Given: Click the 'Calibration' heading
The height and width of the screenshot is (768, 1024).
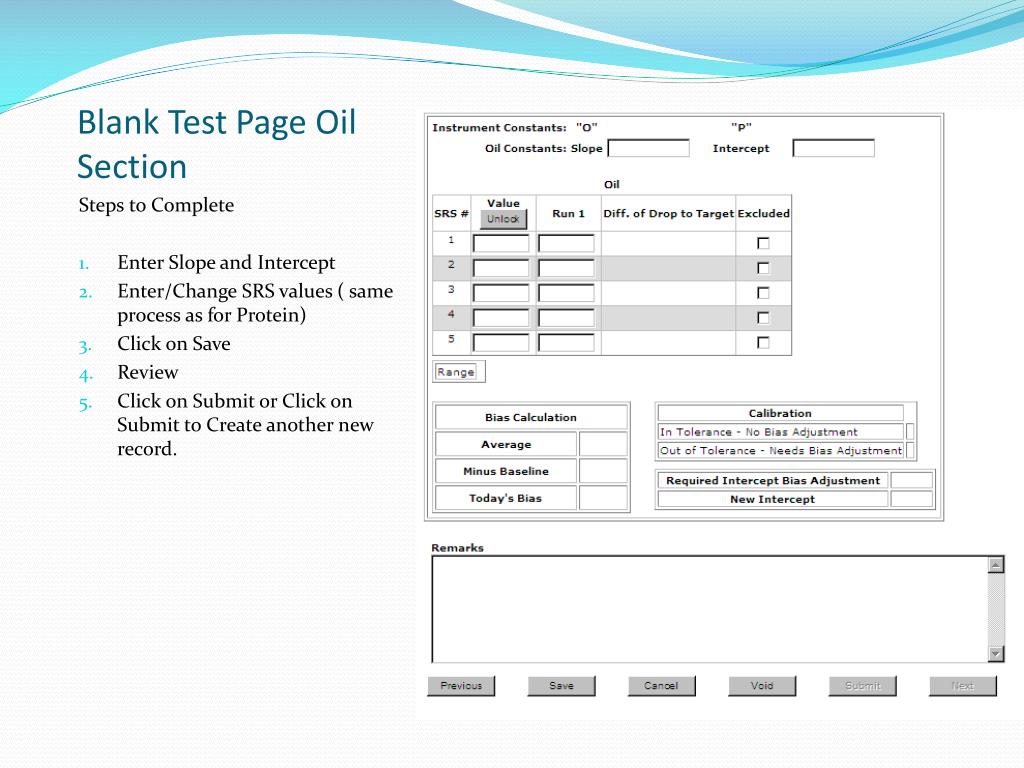Looking at the screenshot, I should [780, 413].
